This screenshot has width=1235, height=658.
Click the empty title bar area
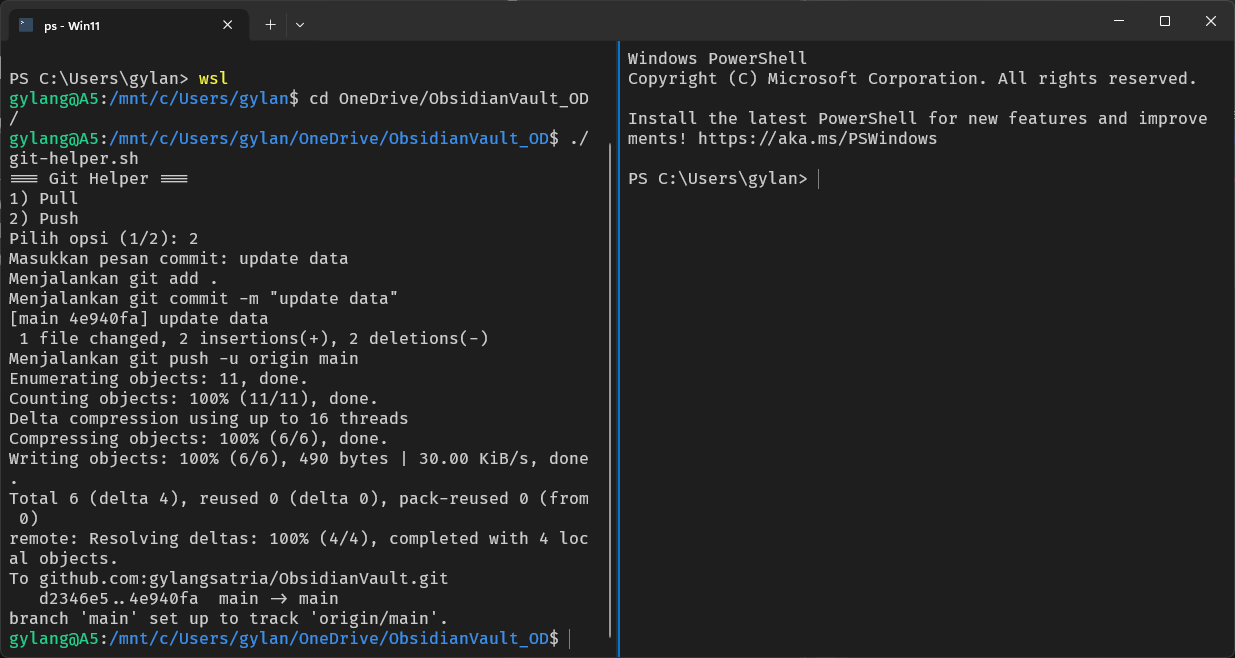pyautogui.click(x=700, y=22)
